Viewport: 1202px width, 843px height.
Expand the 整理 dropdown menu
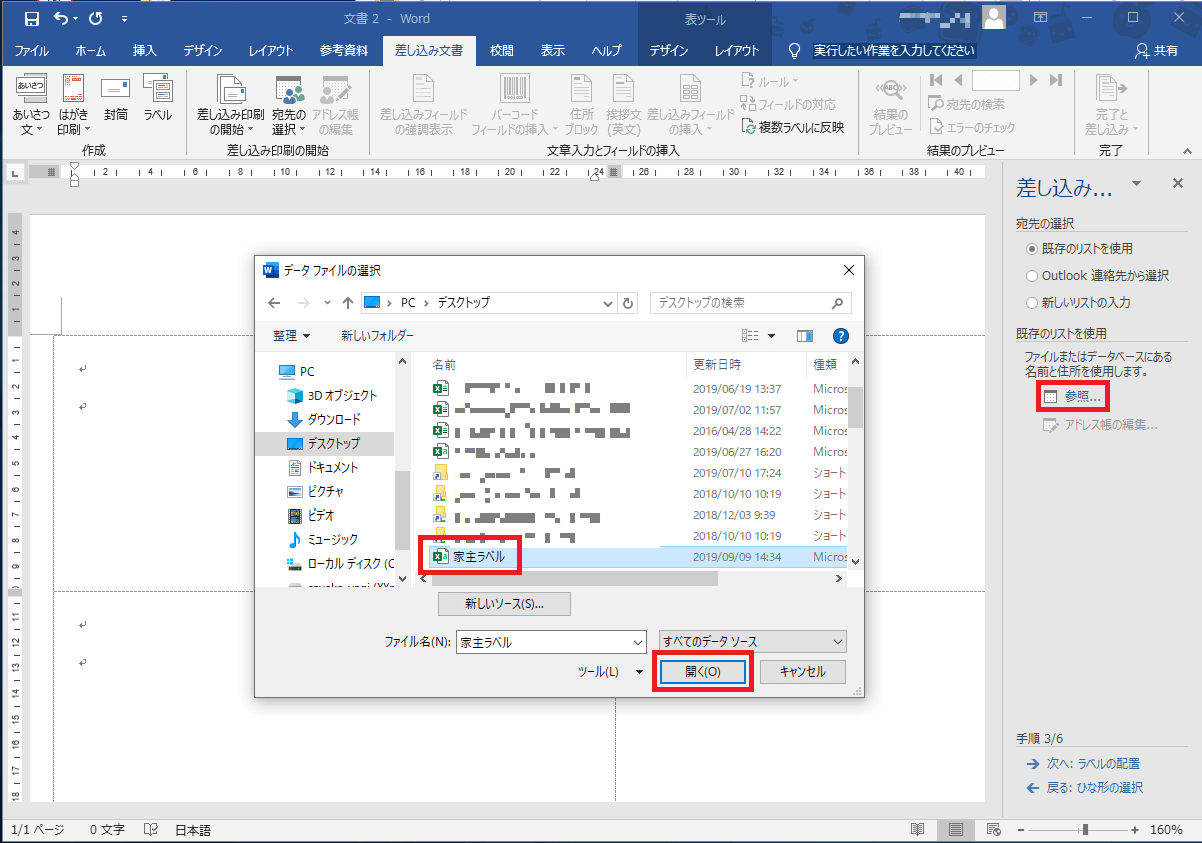coord(292,336)
